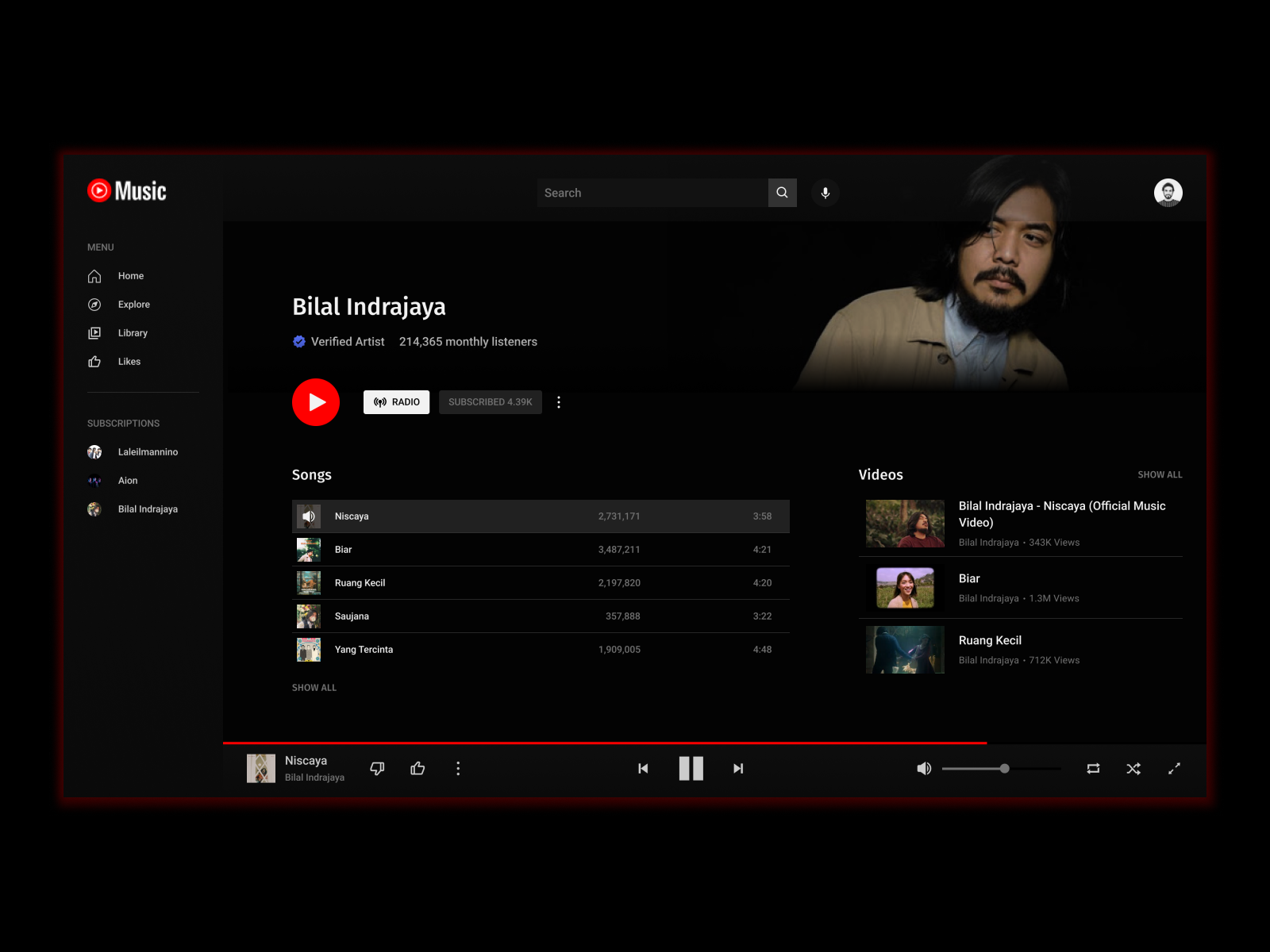Viewport: 1270px width, 952px height.
Task: Click the magnifier search button
Action: (x=782, y=193)
